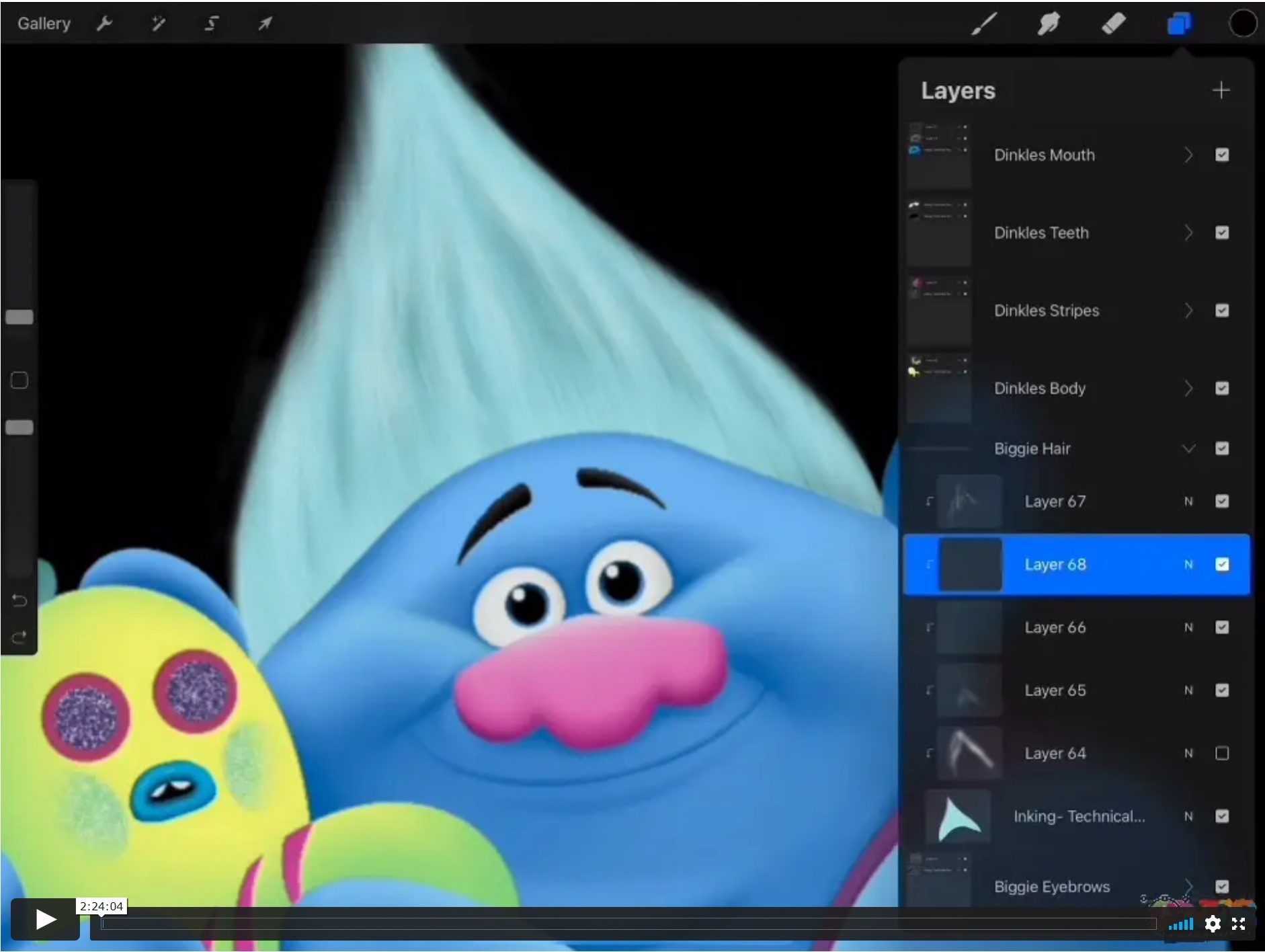Hide the Layer 68 layer
The height and width of the screenshot is (952, 1265).
tap(1222, 565)
